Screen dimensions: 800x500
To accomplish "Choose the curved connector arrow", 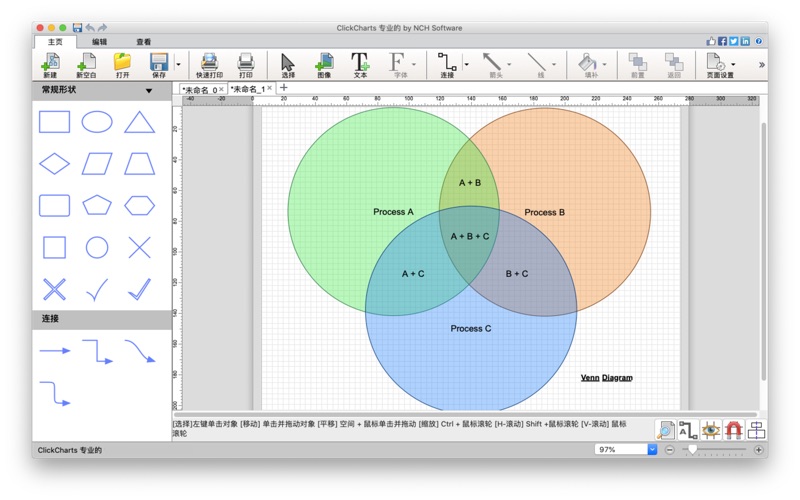I will [139, 351].
